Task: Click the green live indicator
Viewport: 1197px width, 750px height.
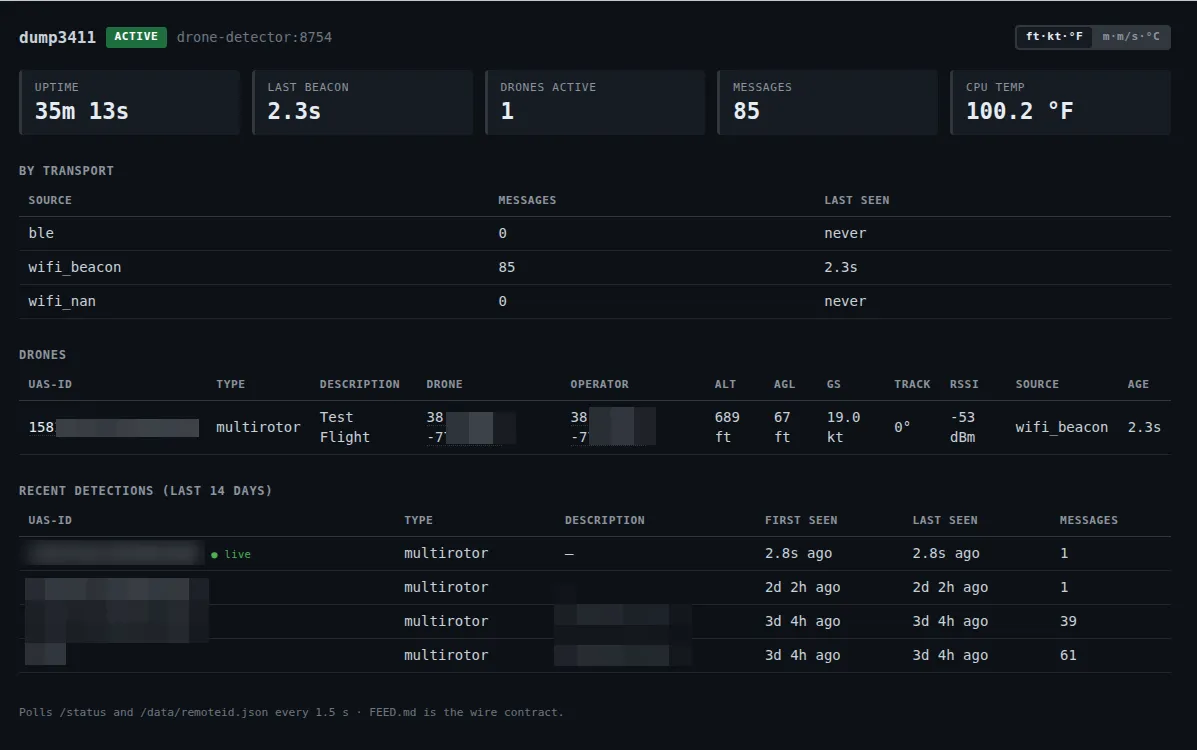Action: 231,554
